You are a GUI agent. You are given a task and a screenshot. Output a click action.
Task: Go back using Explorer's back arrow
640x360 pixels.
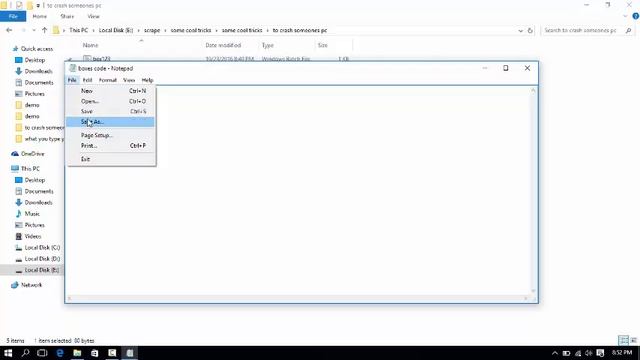(9, 30)
